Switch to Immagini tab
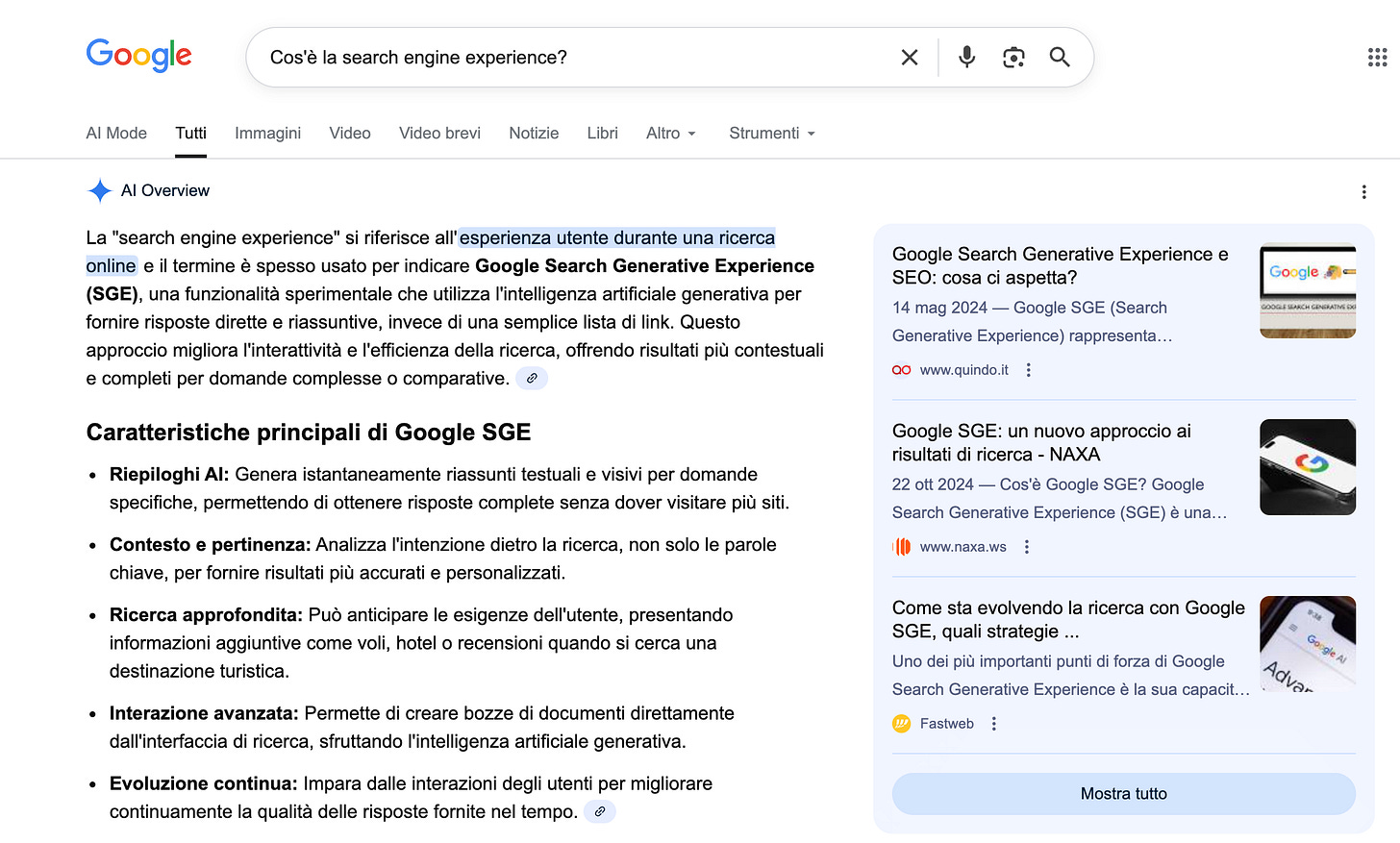Image resolution: width=1400 pixels, height=843 pixels. click(268, 134)
